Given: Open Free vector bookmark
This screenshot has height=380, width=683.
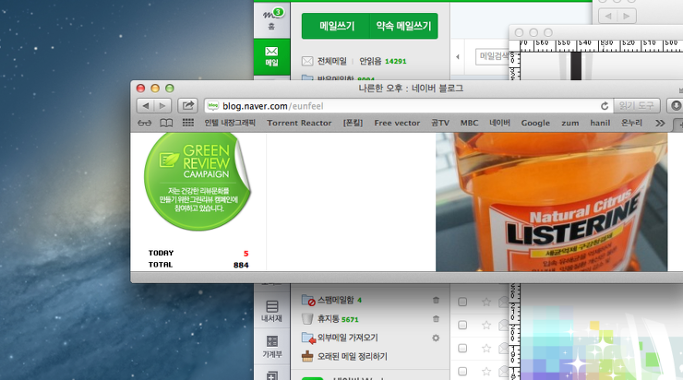Looking at the screenshot, I should tap(397, 123).
